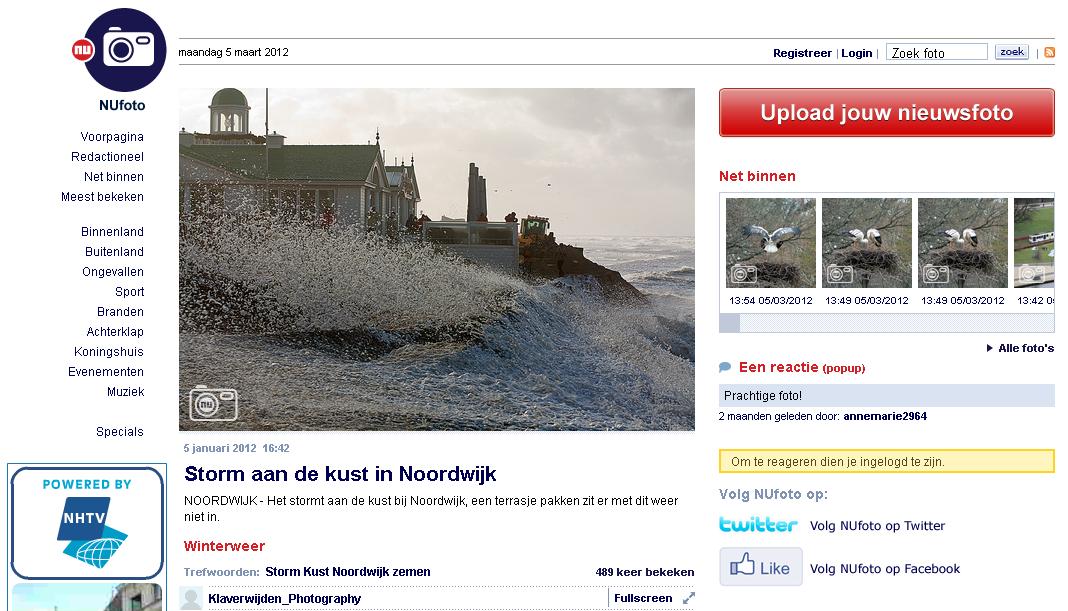
Task: Click the Registreer link
Action: [802, 53]
